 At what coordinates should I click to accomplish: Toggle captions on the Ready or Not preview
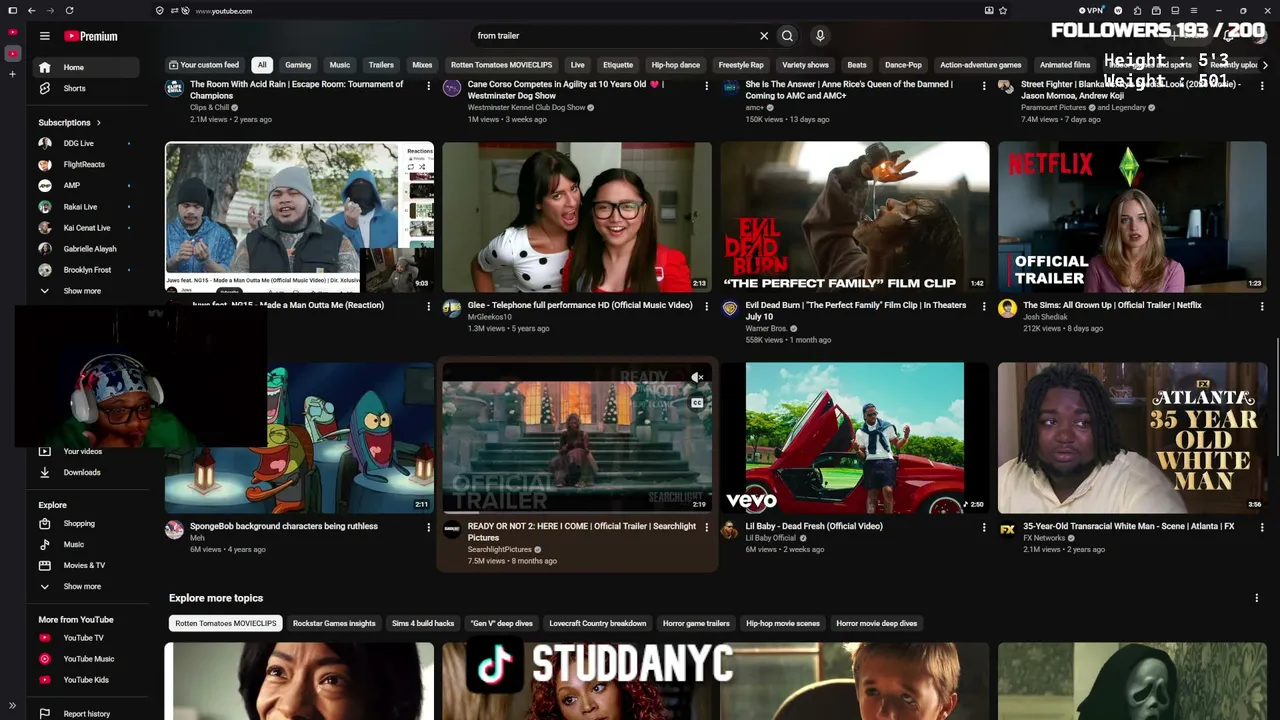pyautogui.click(x=697, y=403)
